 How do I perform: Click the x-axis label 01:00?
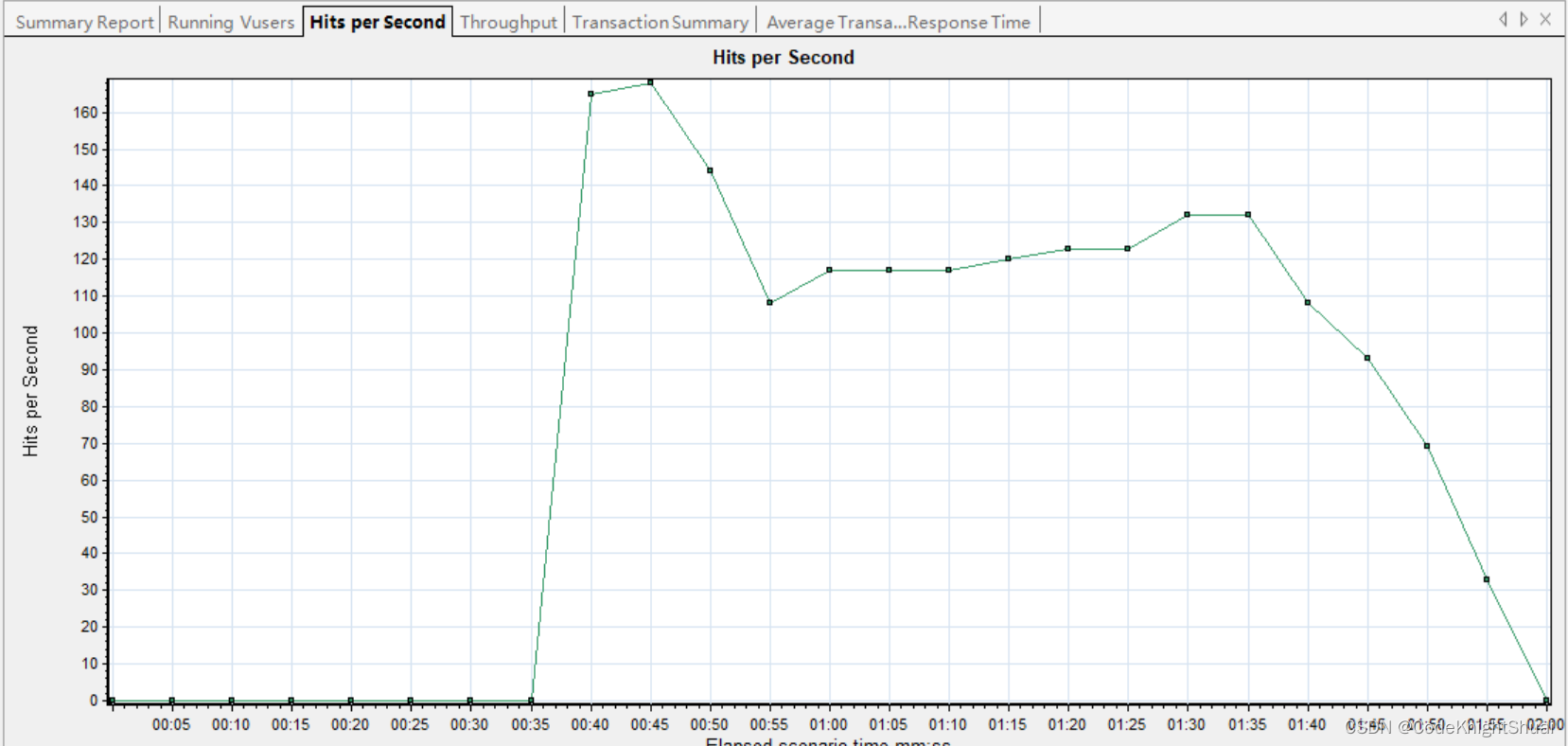coord(829,725)
